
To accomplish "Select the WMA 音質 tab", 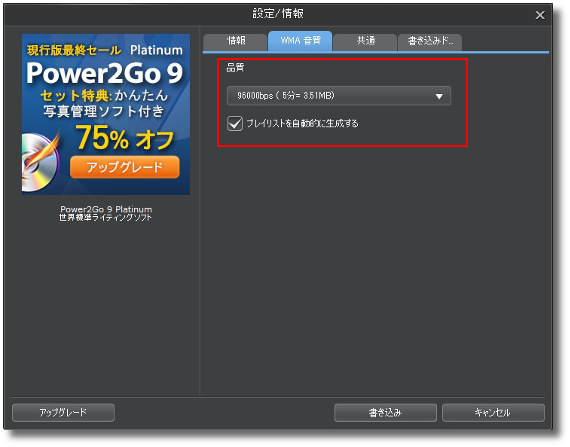I will 300,41.
